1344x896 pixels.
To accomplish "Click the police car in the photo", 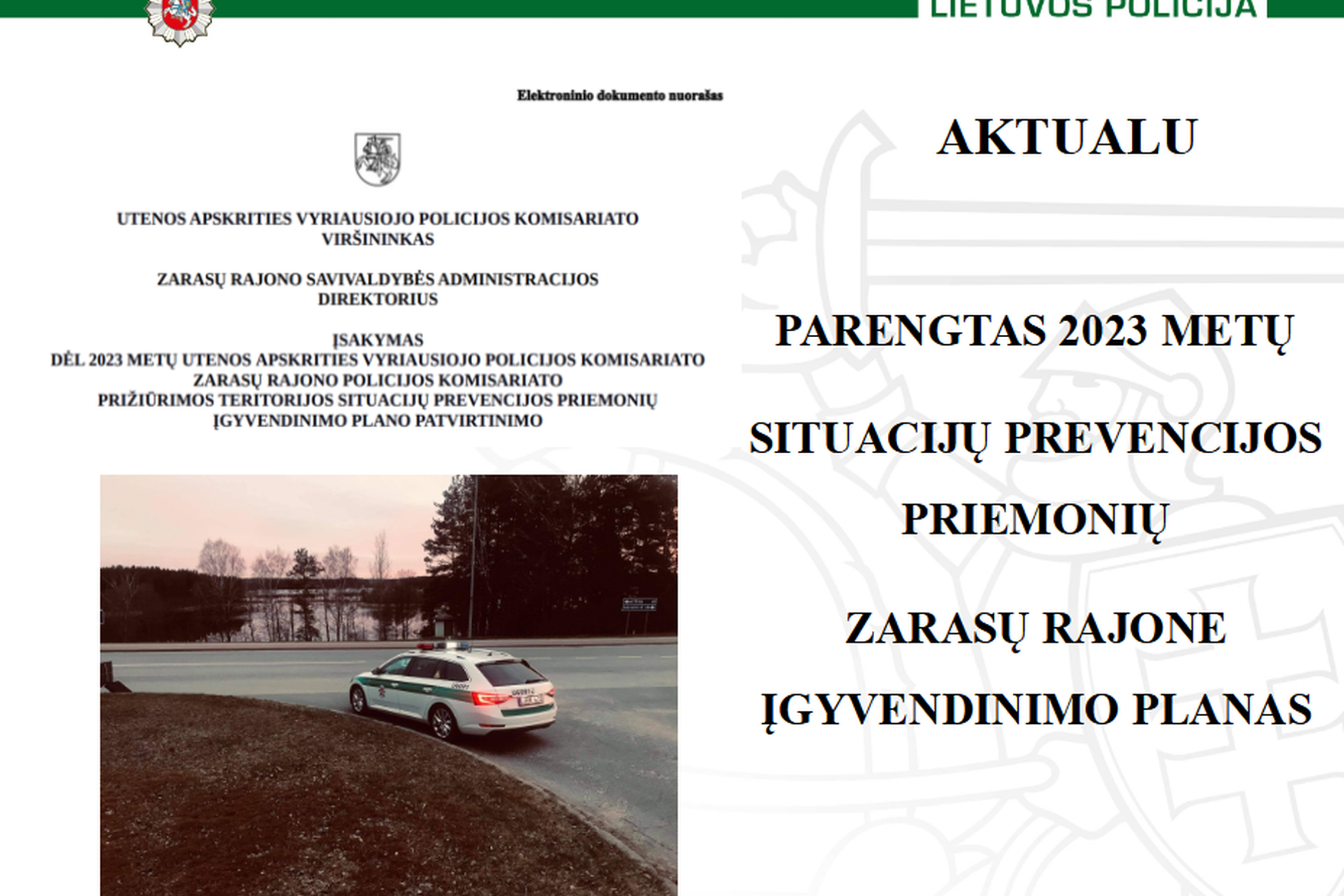I will (453, 692).
